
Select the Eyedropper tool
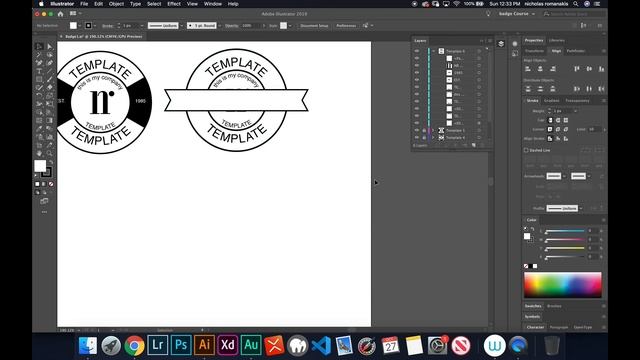(x=39, y=129)
